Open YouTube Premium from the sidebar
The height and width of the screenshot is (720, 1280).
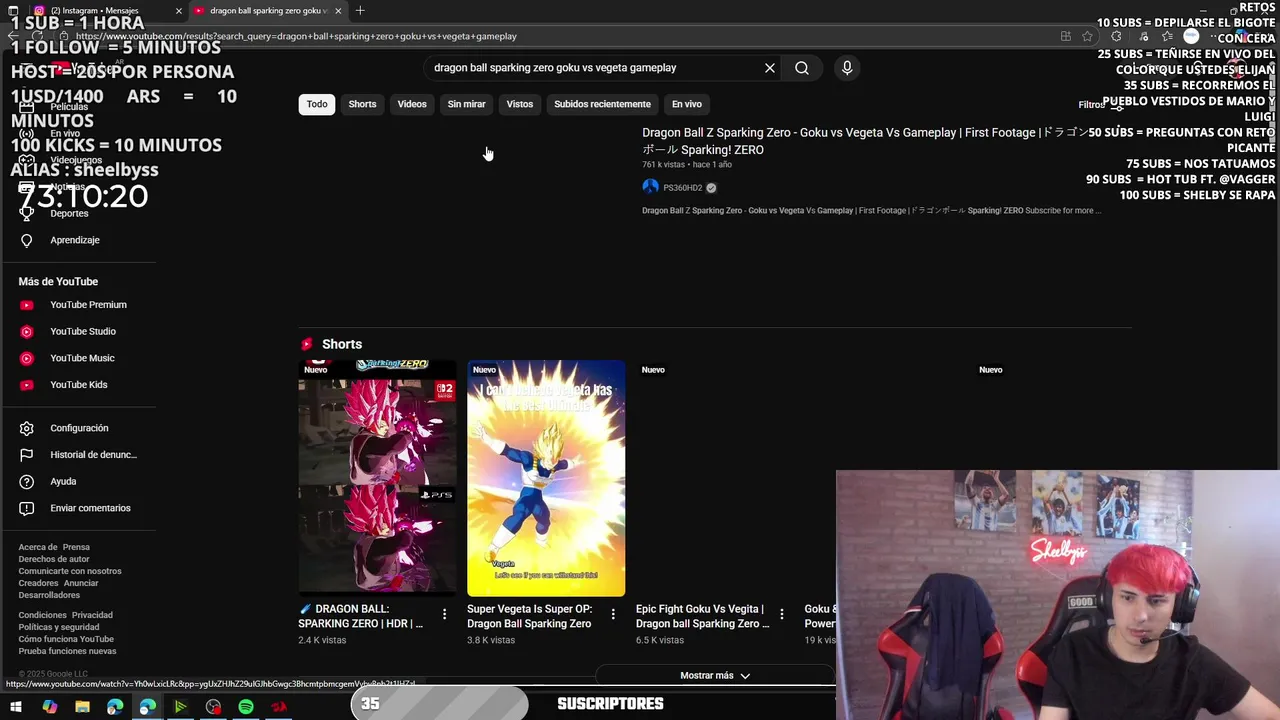(x=78, y=305)
